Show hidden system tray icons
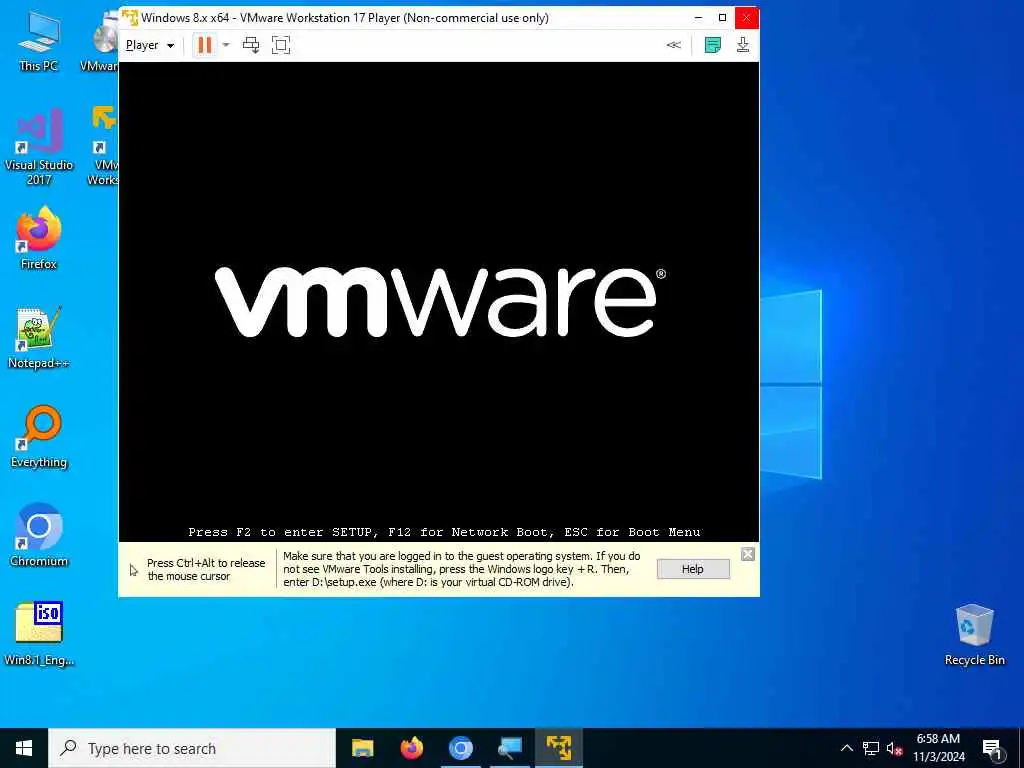Image resolution: width=1024 pixels, height=768 pixels. point(846,748)
